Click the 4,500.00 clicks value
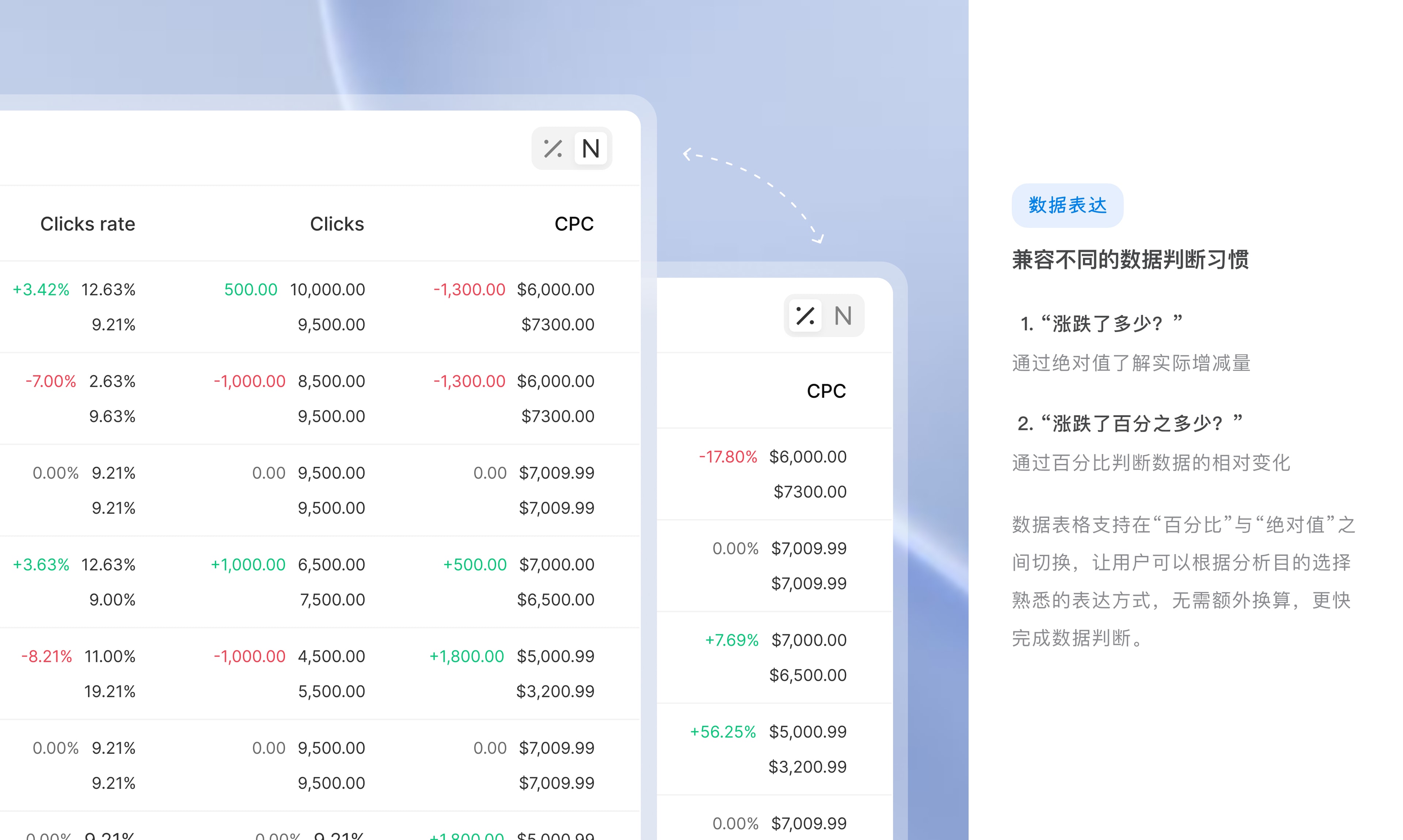Viewport: 1403px width, 840px height. point(331,656)
